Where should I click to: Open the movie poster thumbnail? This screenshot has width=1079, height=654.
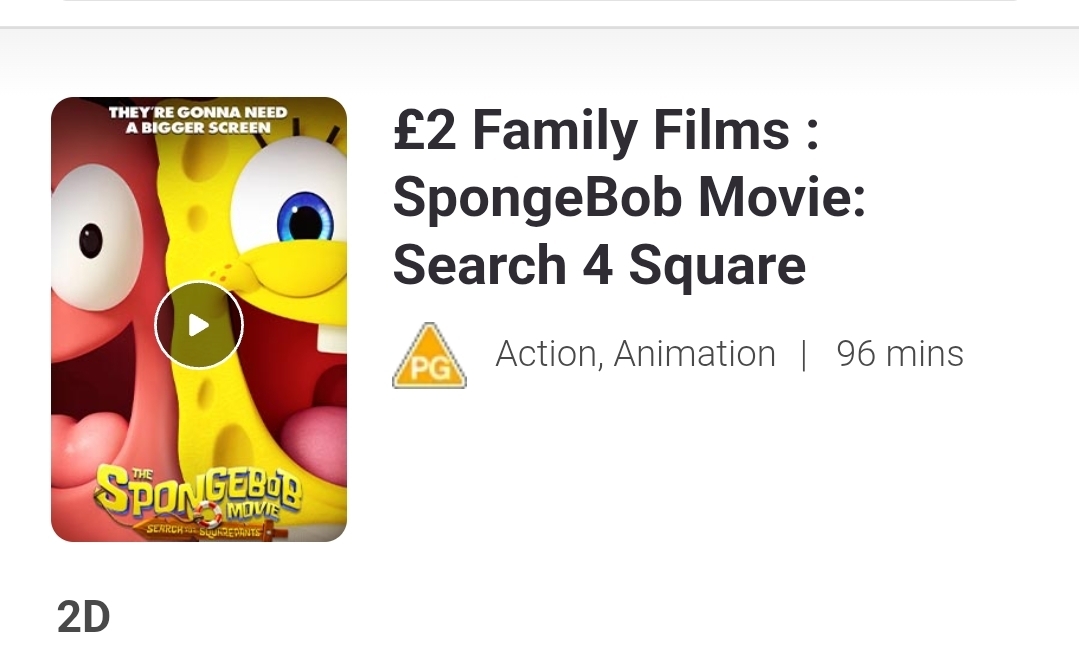tap(199, 318)
